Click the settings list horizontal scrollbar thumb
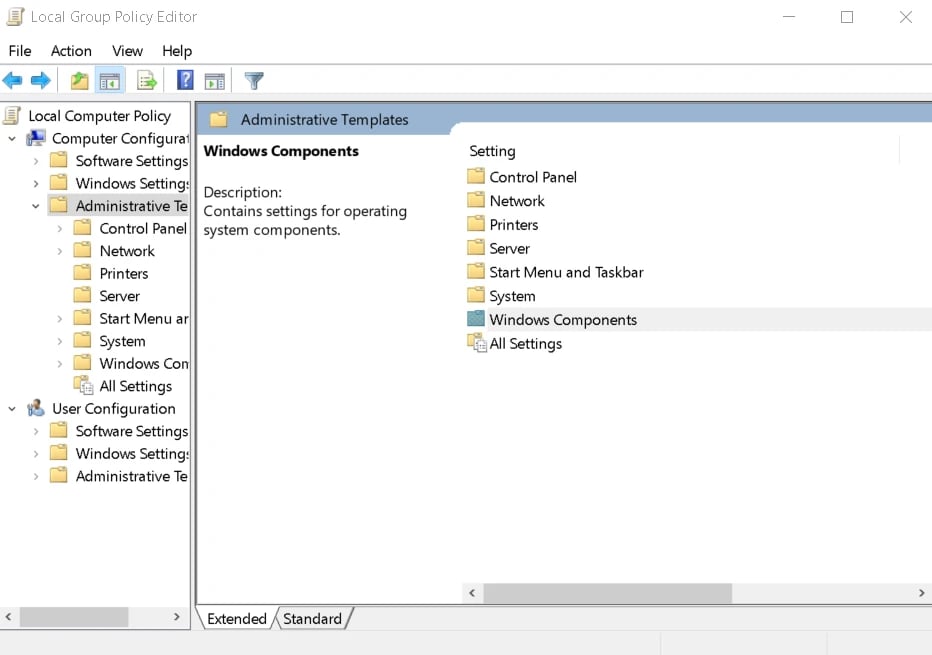Screen dimensions: 932x655 [607, 593]
